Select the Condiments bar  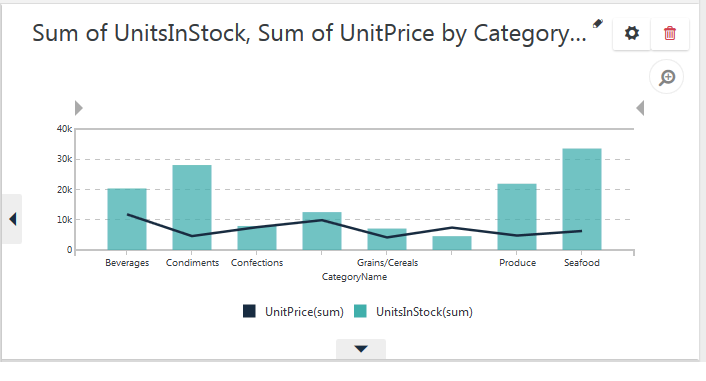coord(192,207)
